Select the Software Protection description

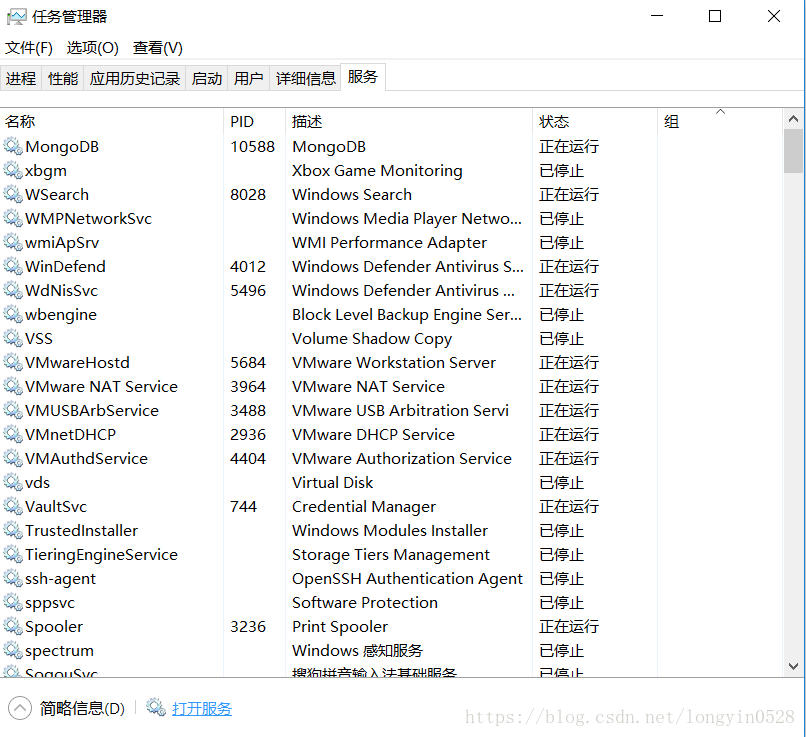[x=365, y=602]
